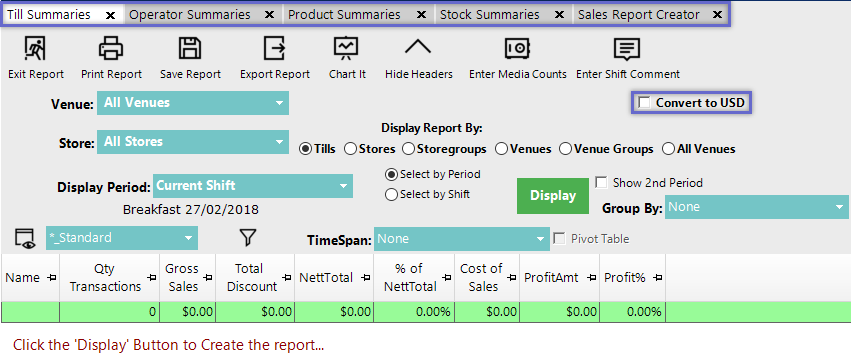851x360 pixels.
Task: Open the Display Period dropdown
Action: (x=253, y=186)
